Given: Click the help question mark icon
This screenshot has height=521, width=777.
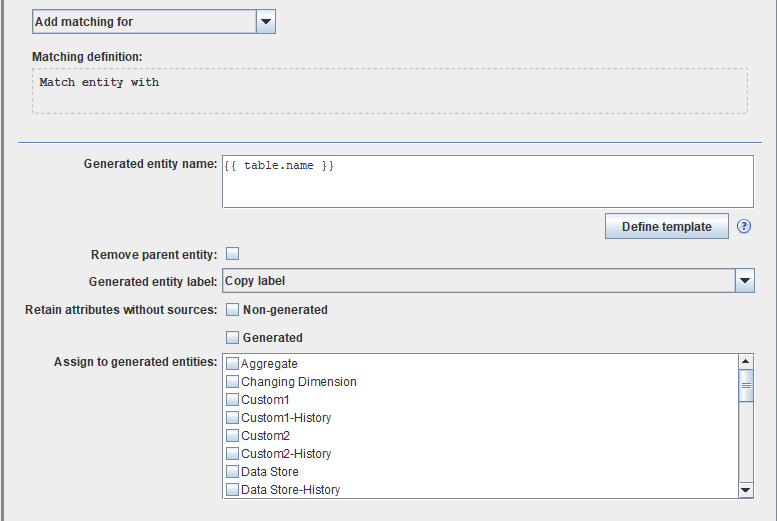Looking at the screenshot, I should pyautogui.click(x=744, y=226).
